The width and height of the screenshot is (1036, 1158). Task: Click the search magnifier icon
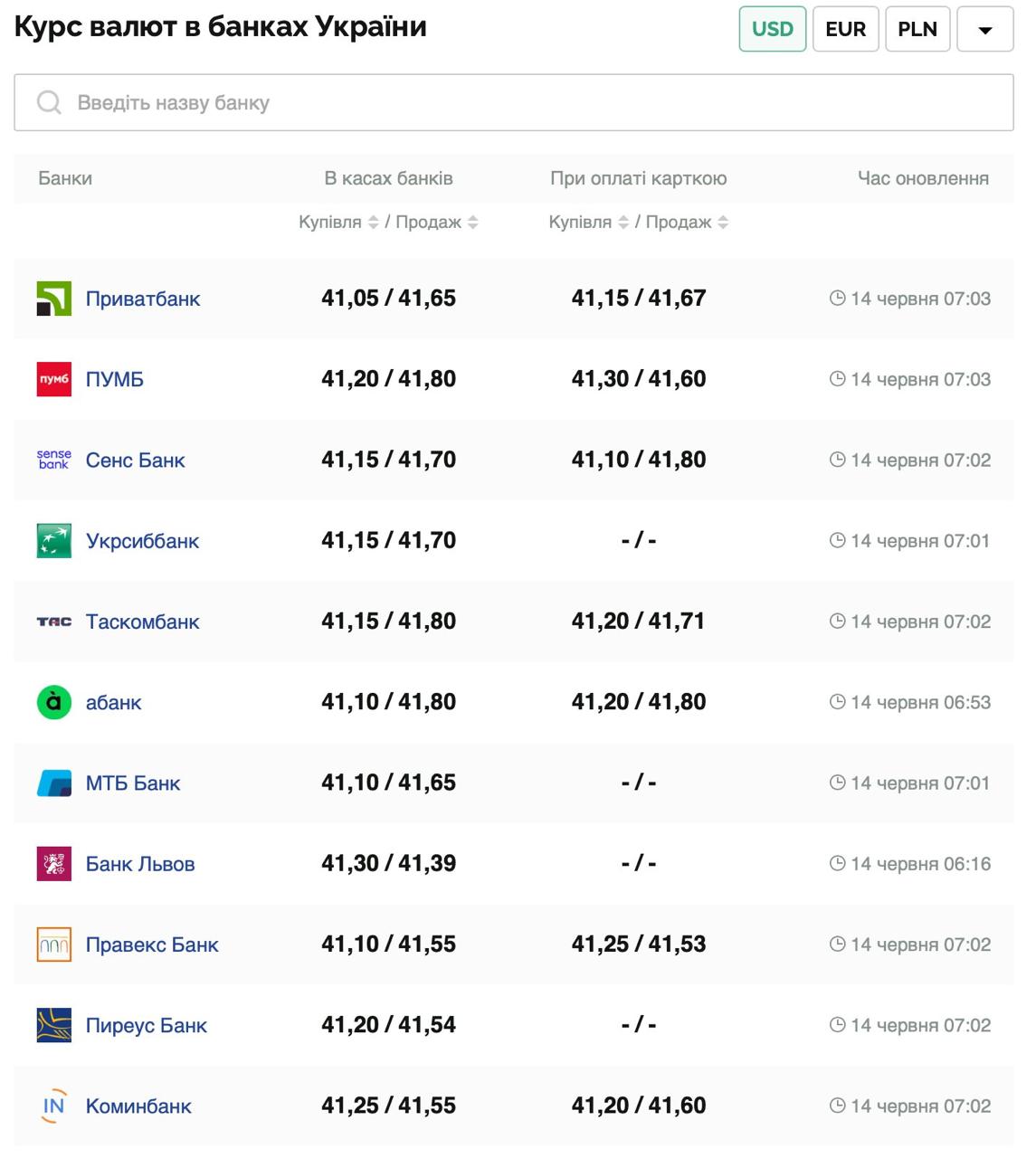(x=49, y=102)
